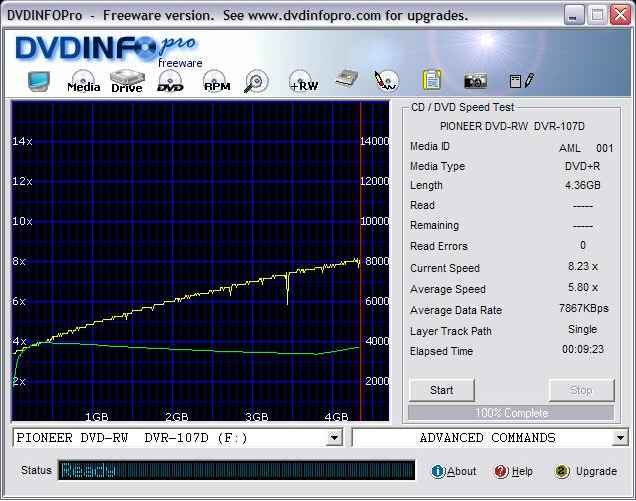
Task: Expand the ADVANCED COMMANDS dropdown
Action: pos(620,438)
